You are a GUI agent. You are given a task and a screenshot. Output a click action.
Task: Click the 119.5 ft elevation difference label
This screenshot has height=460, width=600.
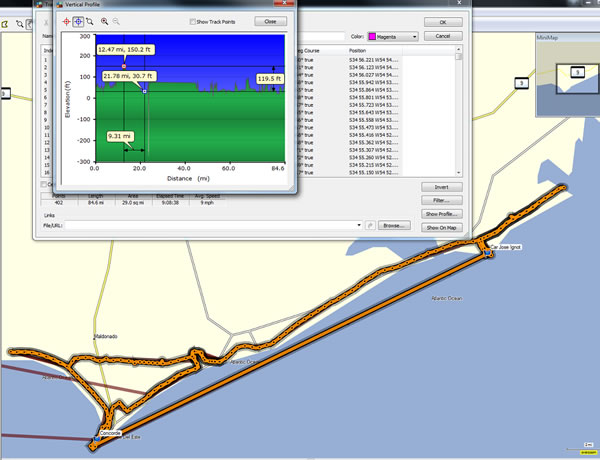pos(269,79)
